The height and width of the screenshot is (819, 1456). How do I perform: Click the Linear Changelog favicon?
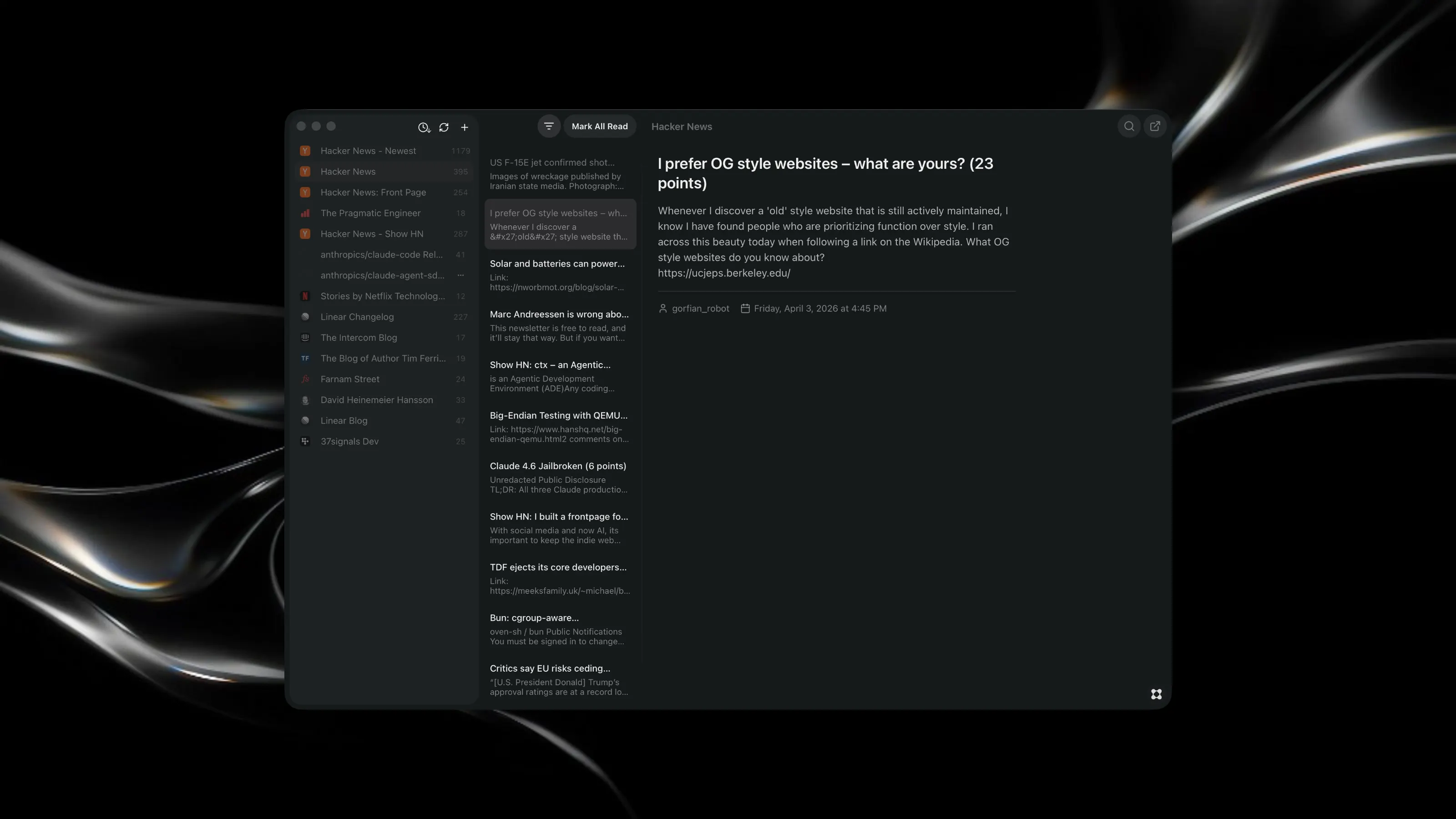pyautogui.click(x=305, y=317)
